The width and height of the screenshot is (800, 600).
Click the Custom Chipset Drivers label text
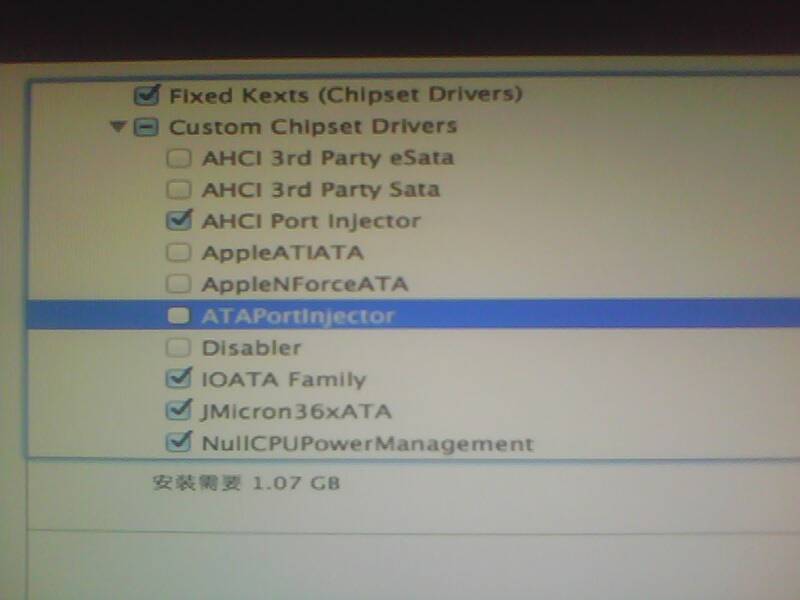point(312,127)
